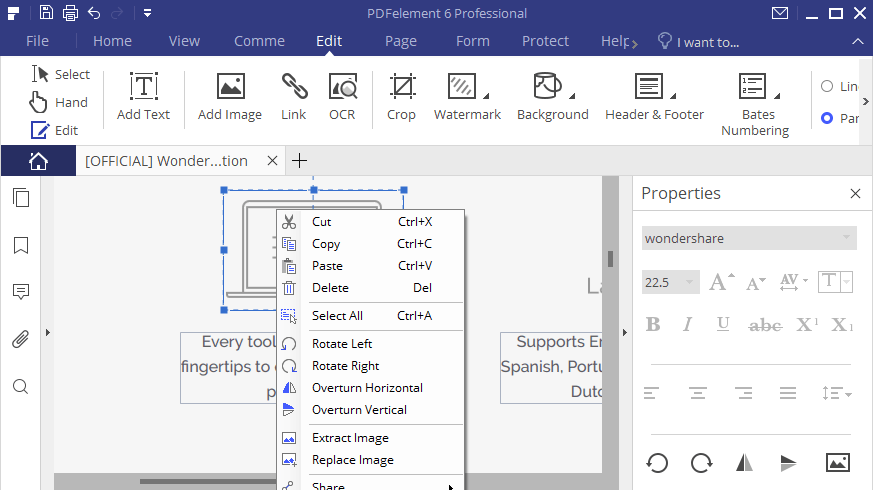Open the Comment ribbon tab
This screenshot has width=873, height=490.
(259, 41)
